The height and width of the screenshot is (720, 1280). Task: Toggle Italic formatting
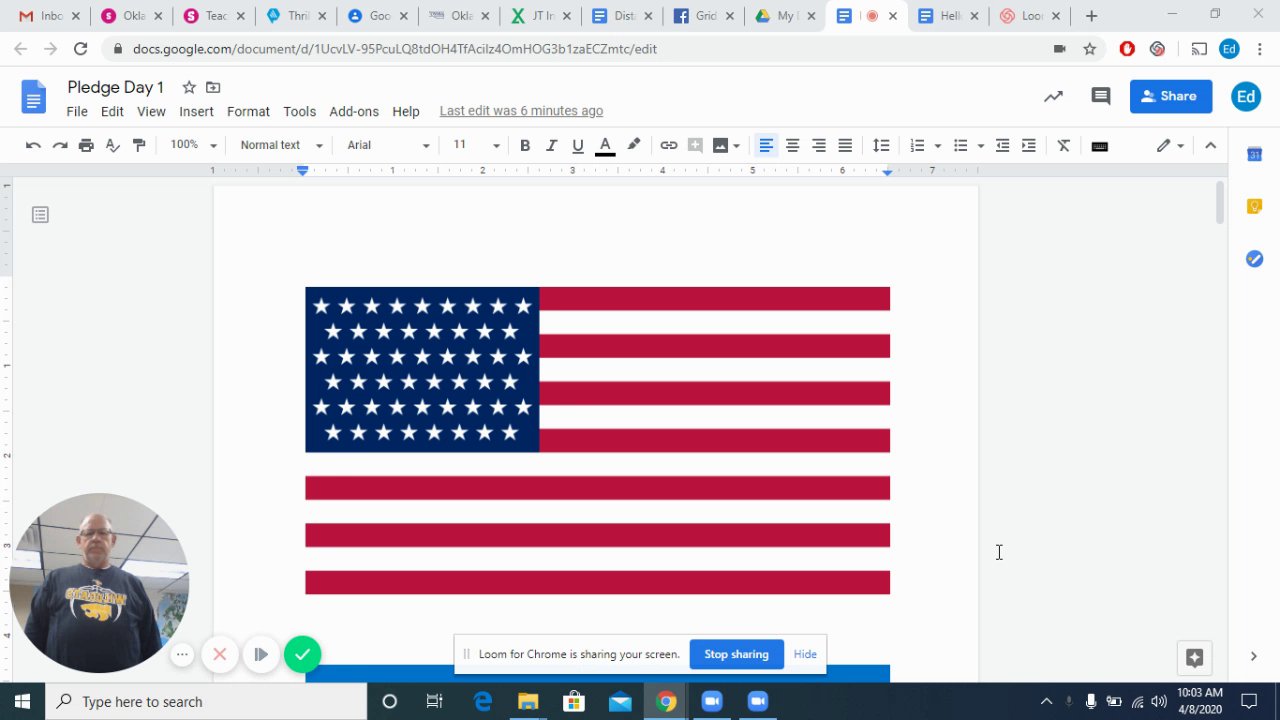click(x=551, y=145)
